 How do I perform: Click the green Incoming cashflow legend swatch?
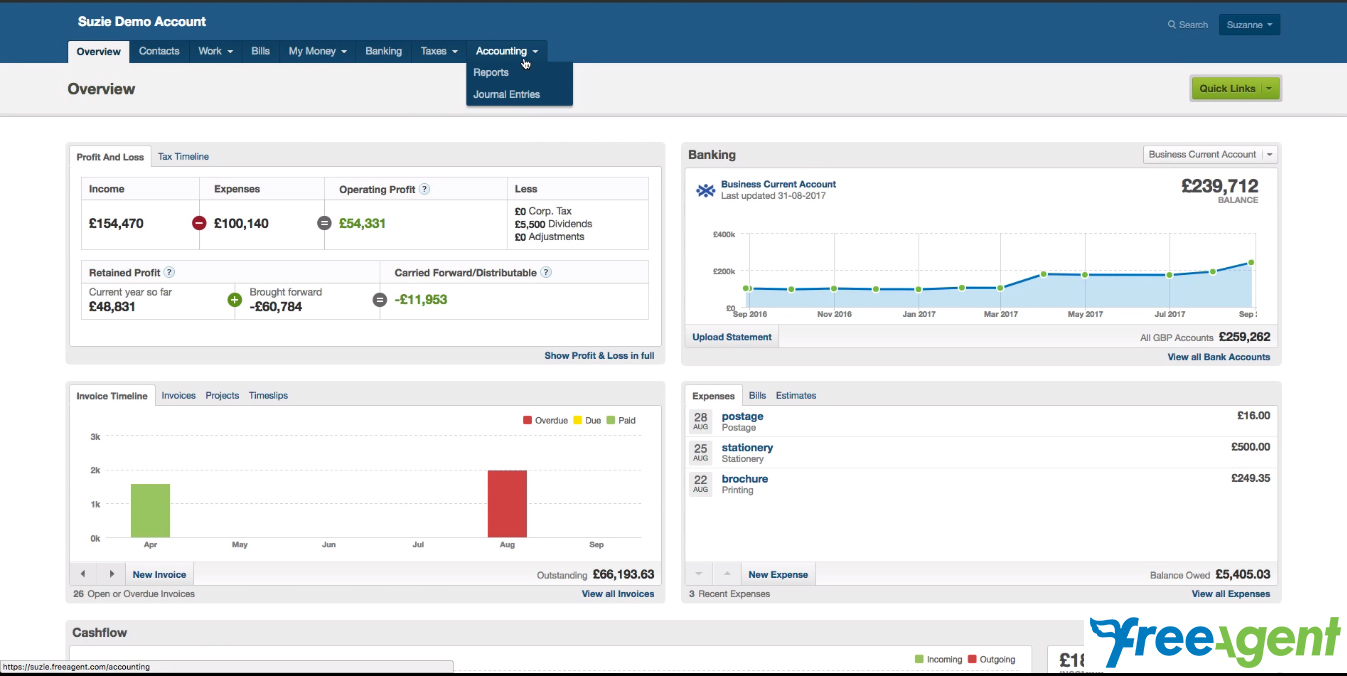920,659
